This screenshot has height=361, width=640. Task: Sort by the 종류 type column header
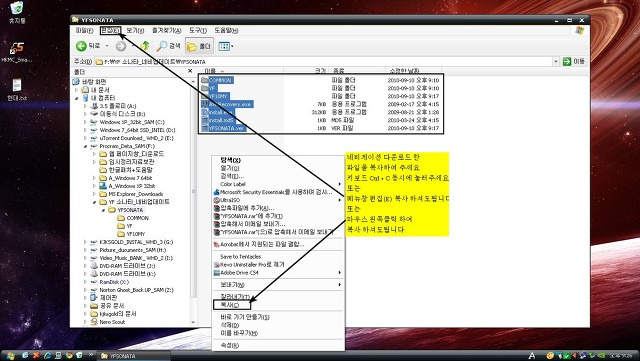click(x=357, y=71)
